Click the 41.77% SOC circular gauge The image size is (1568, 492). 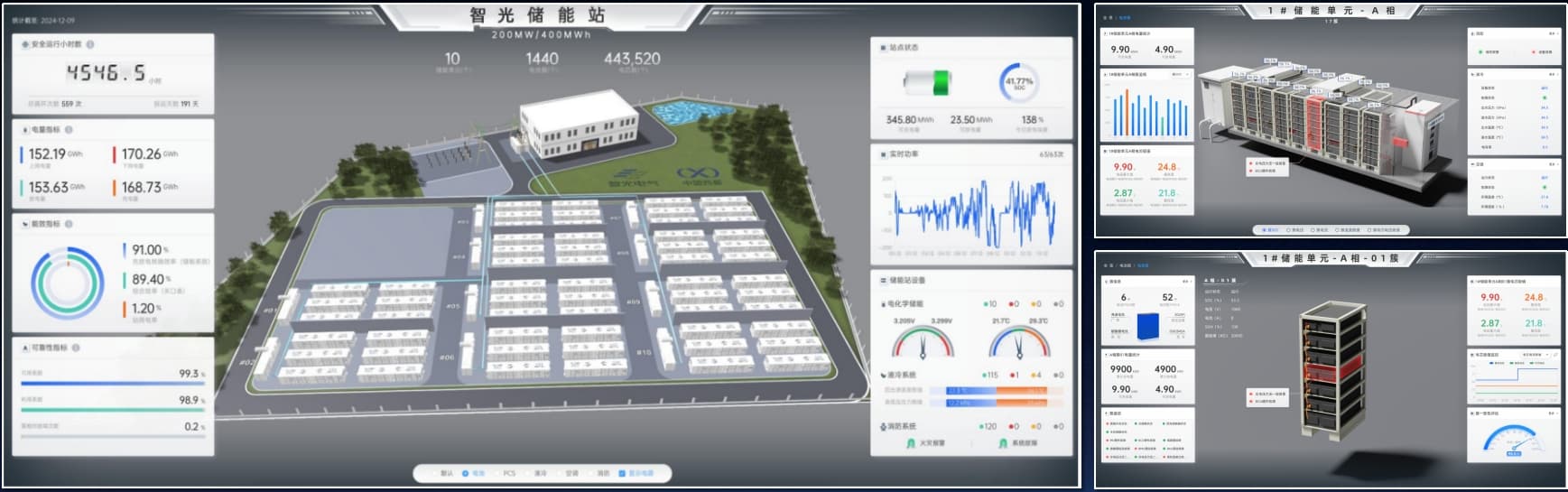point(1019,83)
